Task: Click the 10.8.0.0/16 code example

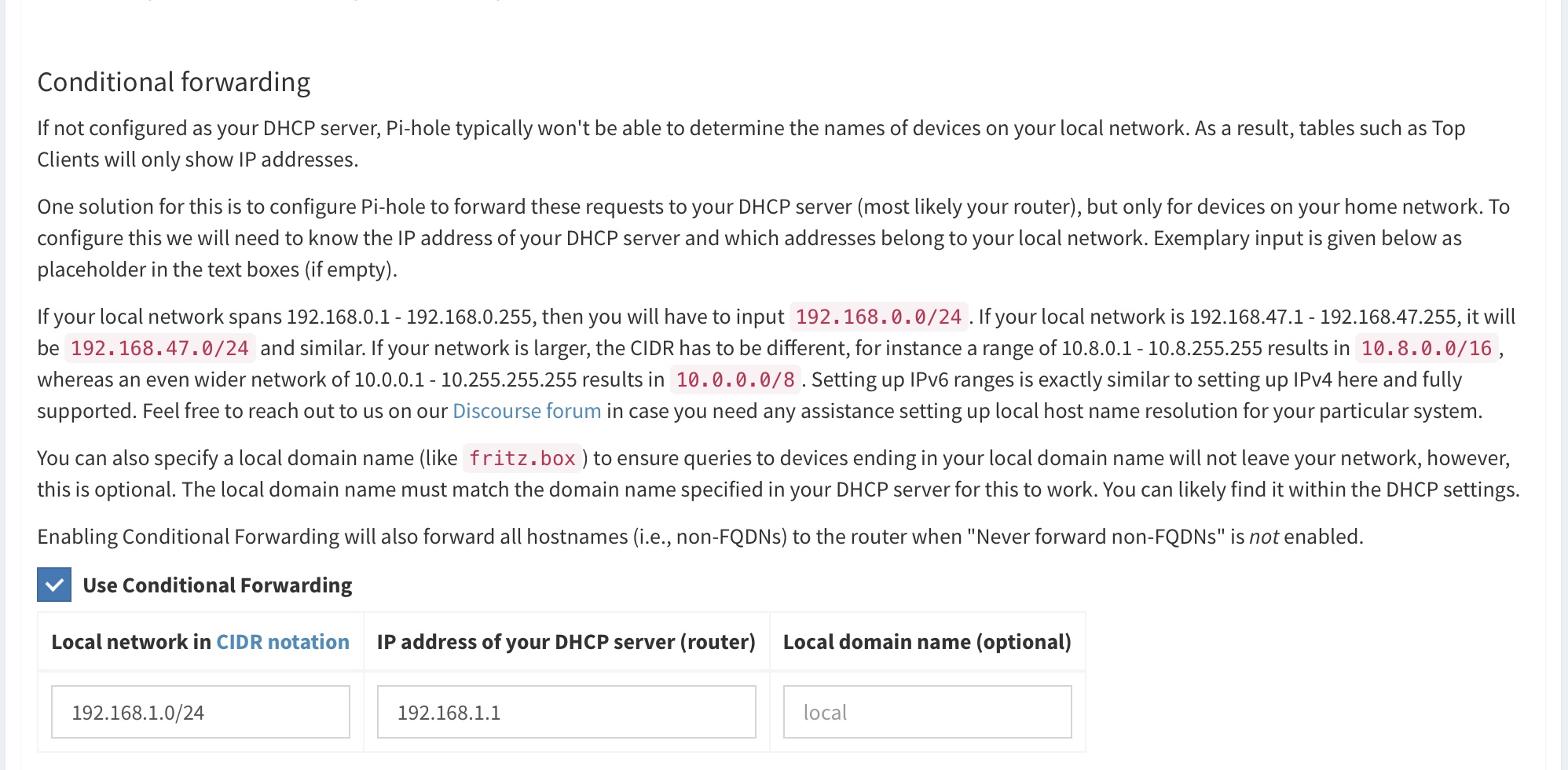Action: [x=1426, y=348]
